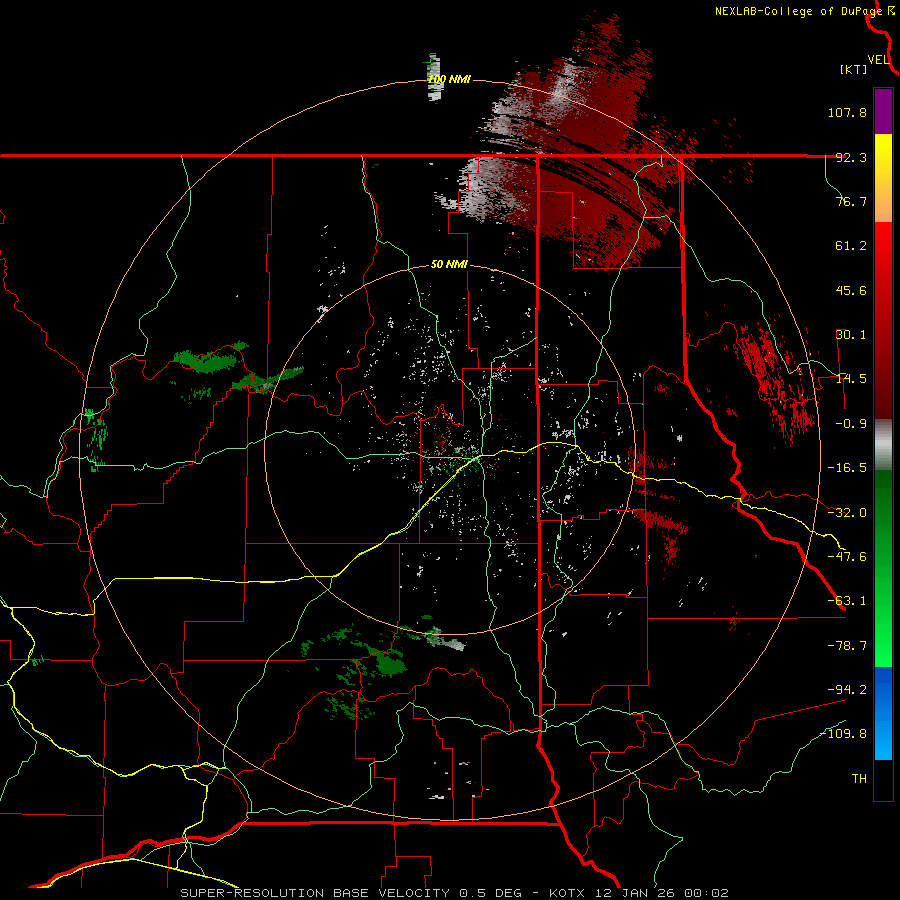Screen dimensions: 900x900
Task: Click the 50 NMI range ring label
Action: pyautogui.click(x=449, y=264)
